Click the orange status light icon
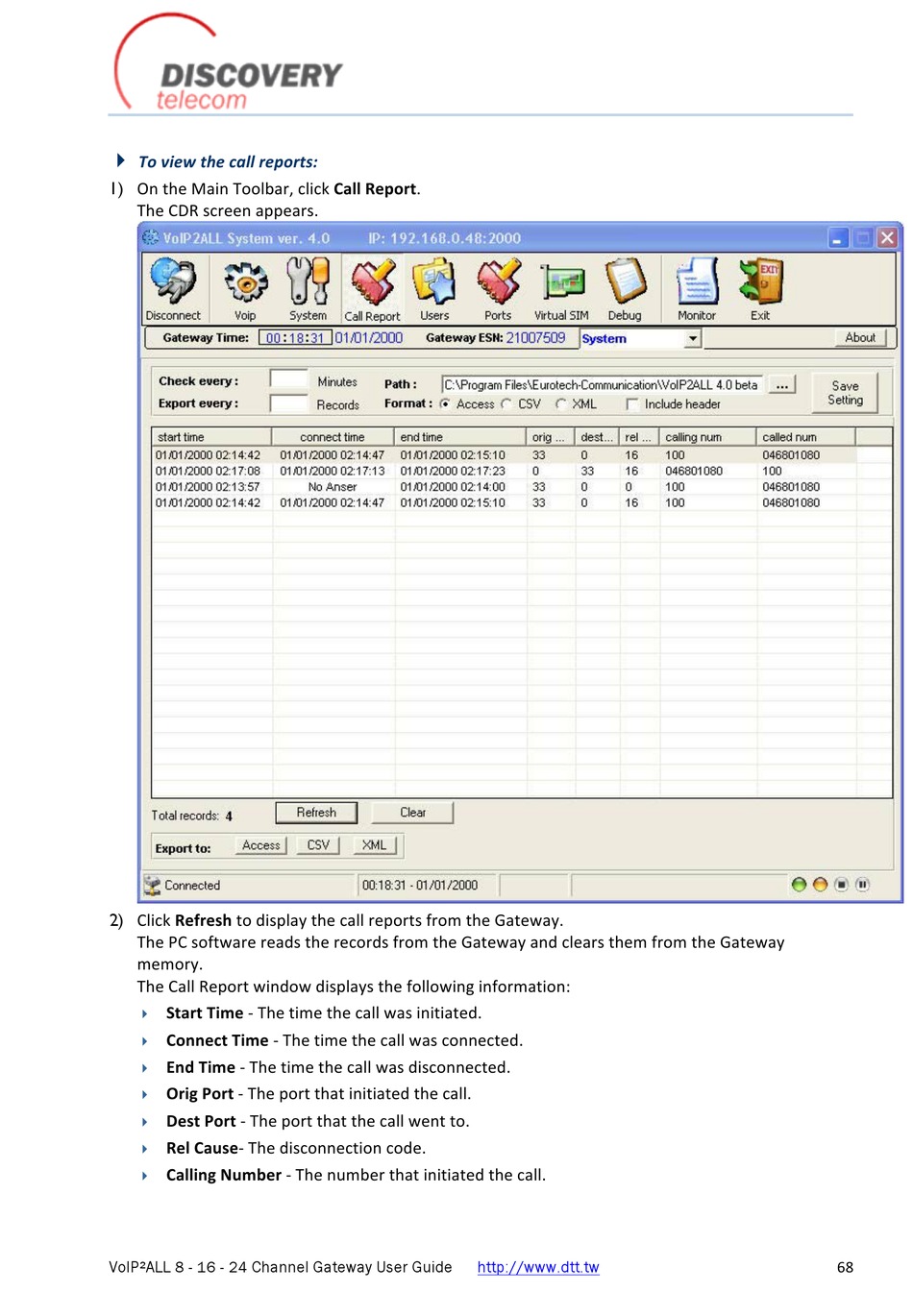 tap(820, 885)
